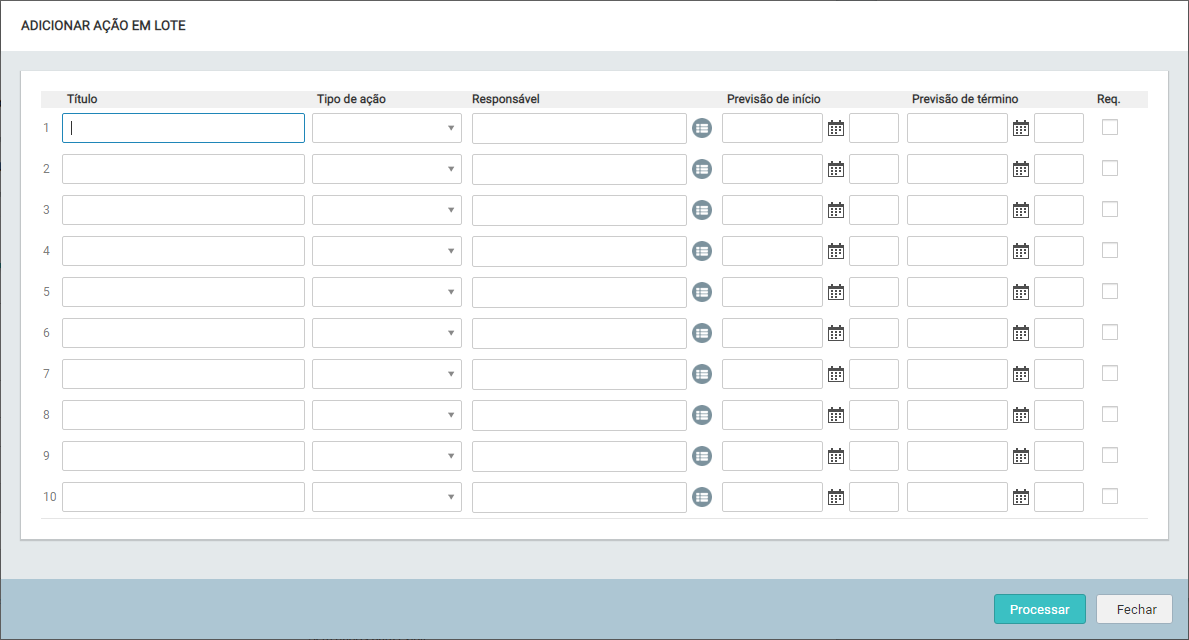
Task: Open responsible lookup list for row 8
Action: 702,416
